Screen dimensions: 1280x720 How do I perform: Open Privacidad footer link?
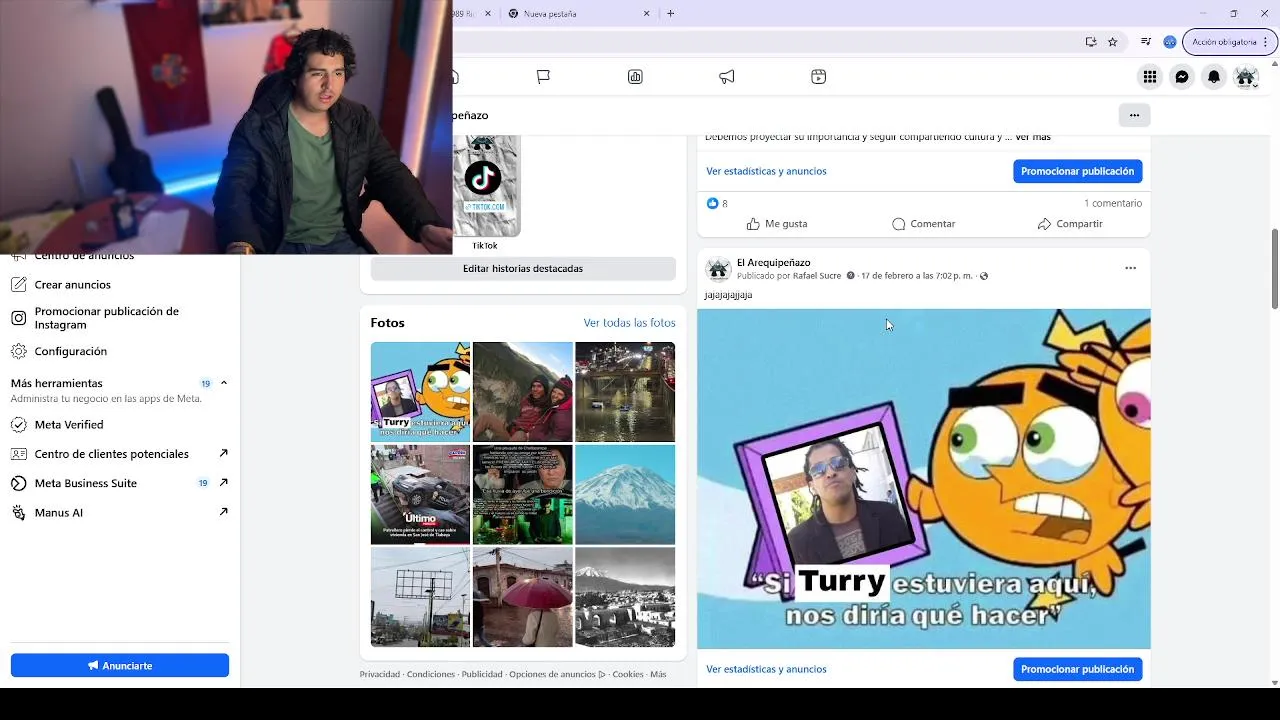click(x=380, y=674)
